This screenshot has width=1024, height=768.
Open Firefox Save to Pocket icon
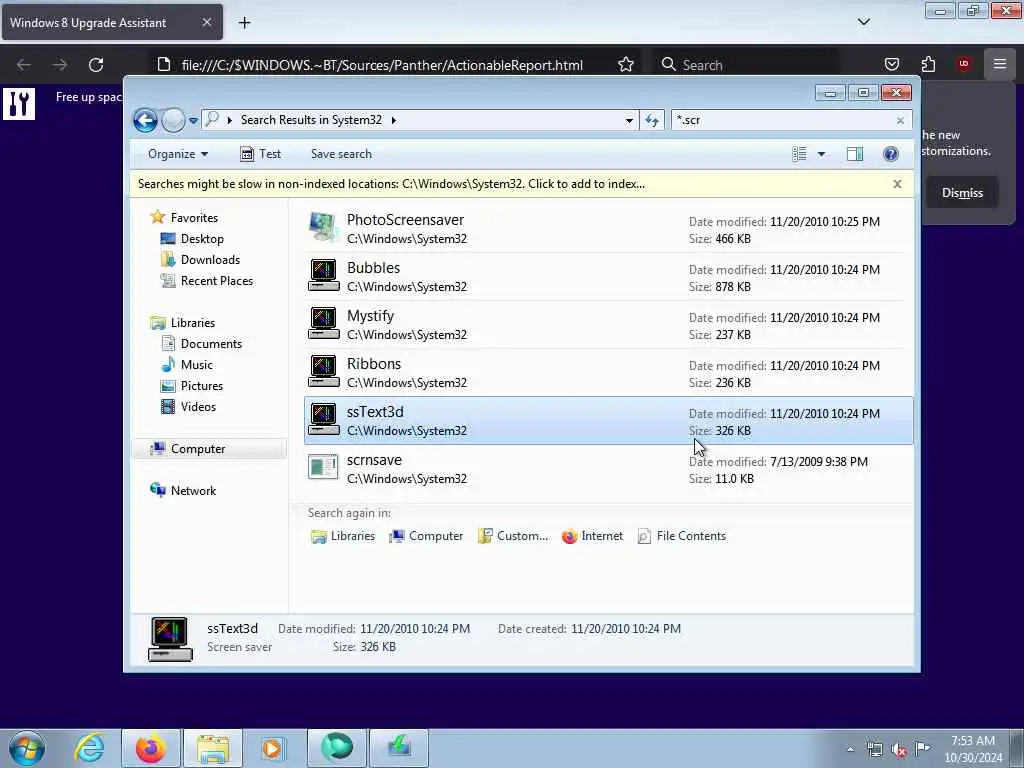coord(891,64)
